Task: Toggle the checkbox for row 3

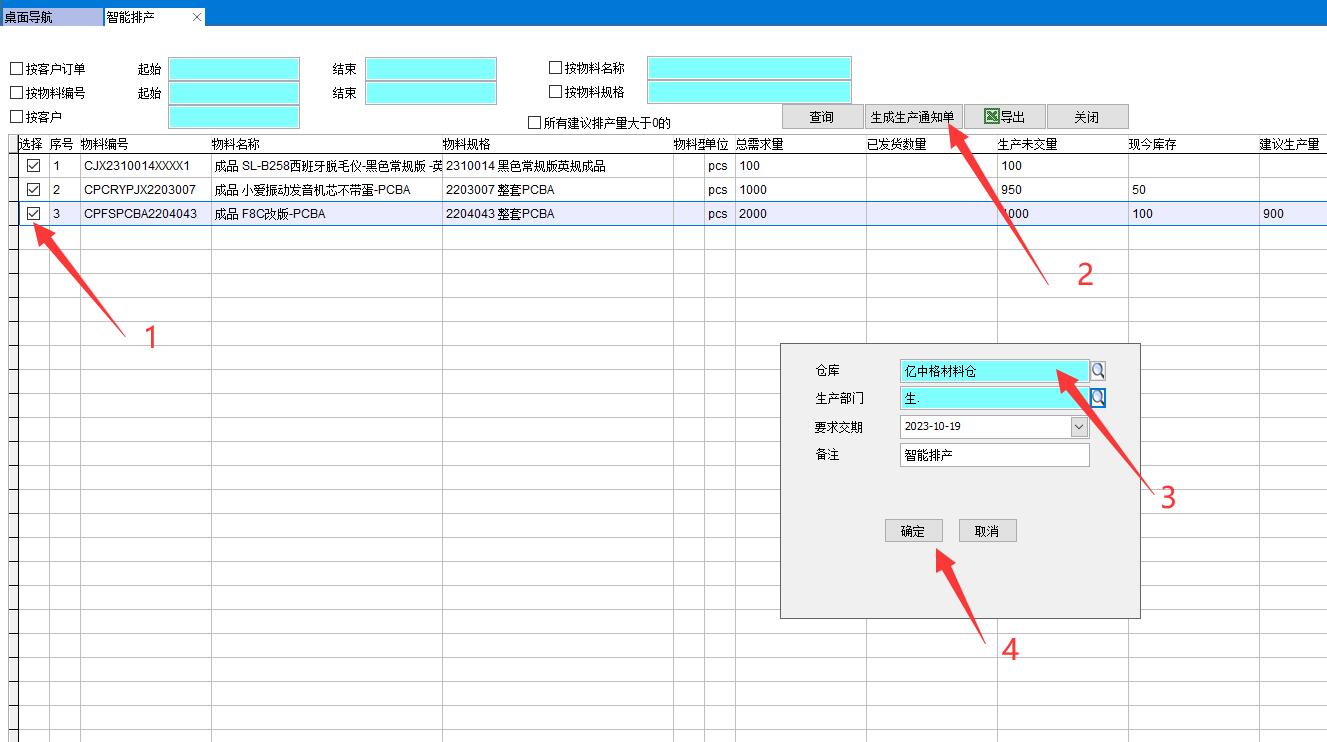Action: tap(33, 214)
